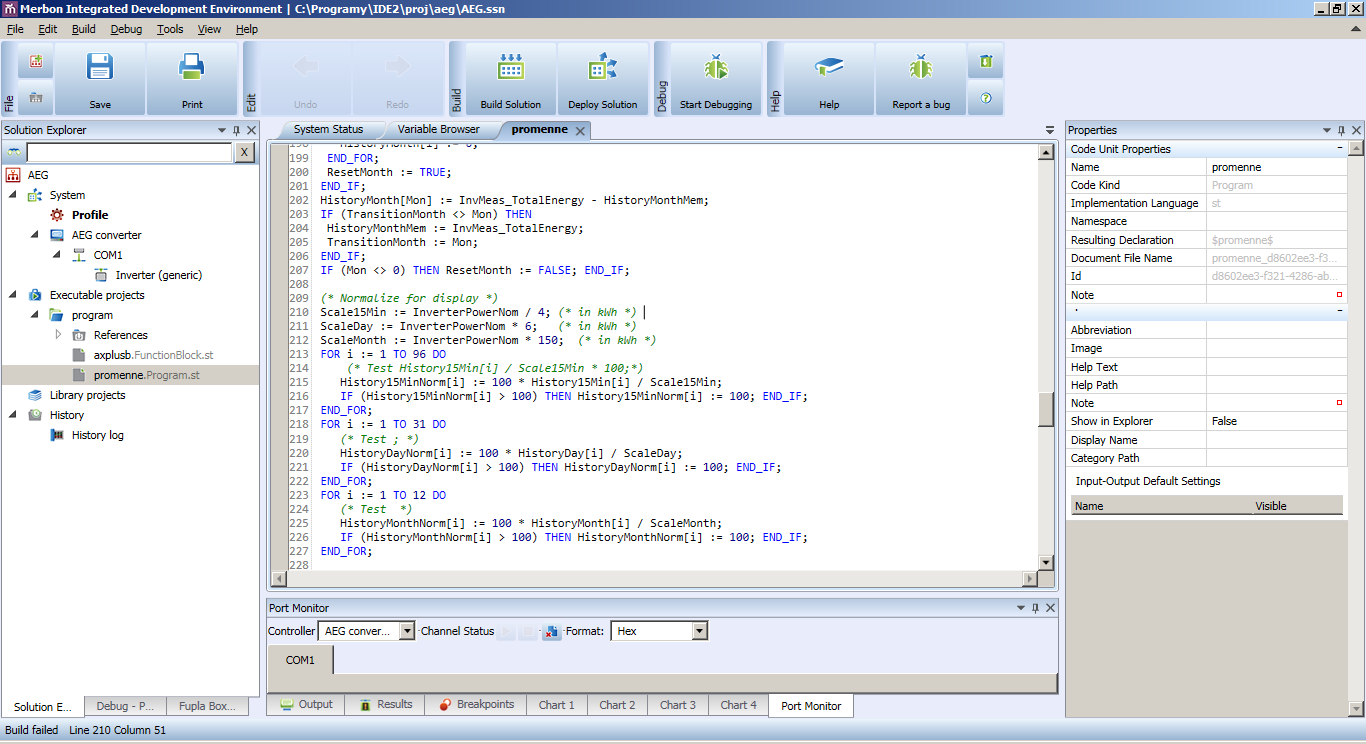Clear channel data in the Port Monitor toolbar

tap(551, 630)
